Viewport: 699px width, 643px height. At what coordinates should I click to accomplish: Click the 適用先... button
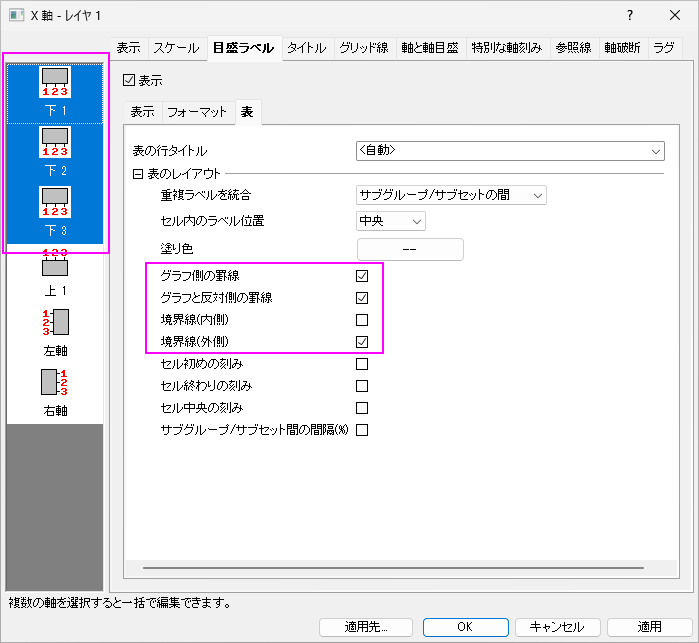point(366,627)
